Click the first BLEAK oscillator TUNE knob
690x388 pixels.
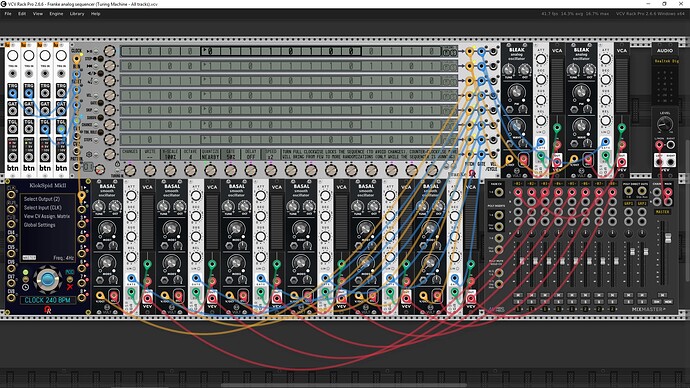[509, 70]
